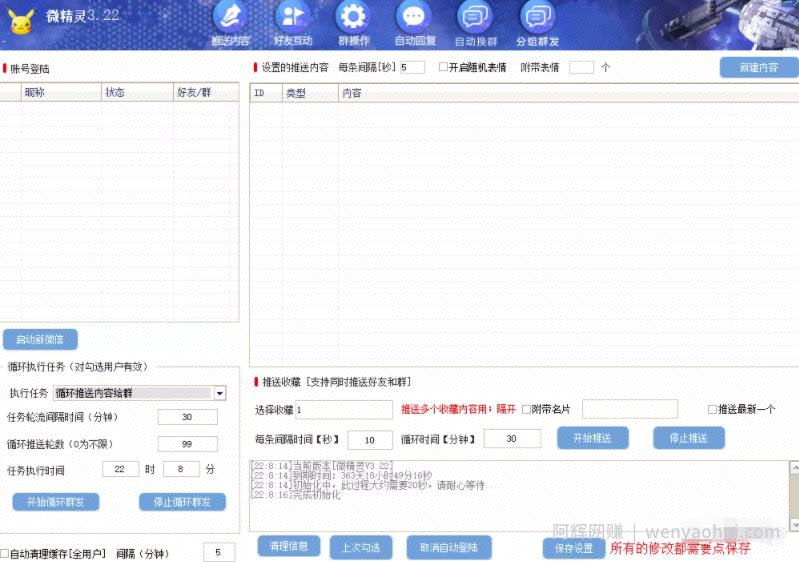
Task: Click the 昵称 column header
Action: point(61,92)
